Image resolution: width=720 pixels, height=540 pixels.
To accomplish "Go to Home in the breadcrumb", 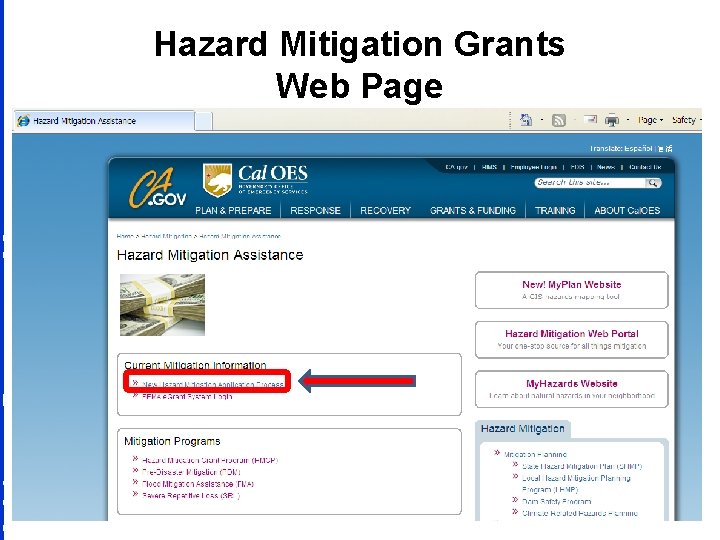I will pyautogui.click(x=125, y=236).
